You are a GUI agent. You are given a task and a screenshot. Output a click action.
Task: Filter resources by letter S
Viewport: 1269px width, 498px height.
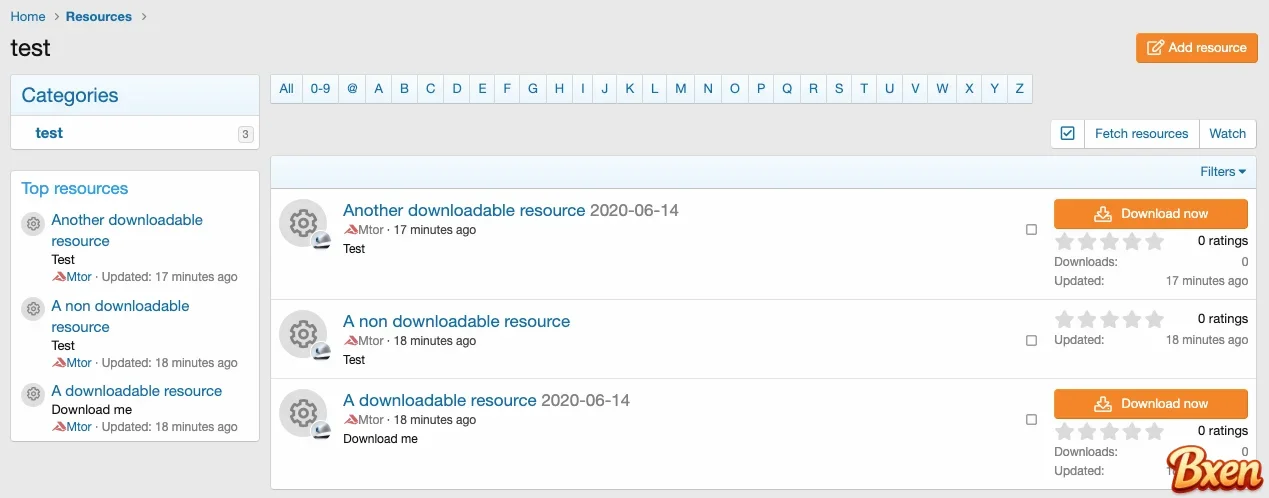839,88
